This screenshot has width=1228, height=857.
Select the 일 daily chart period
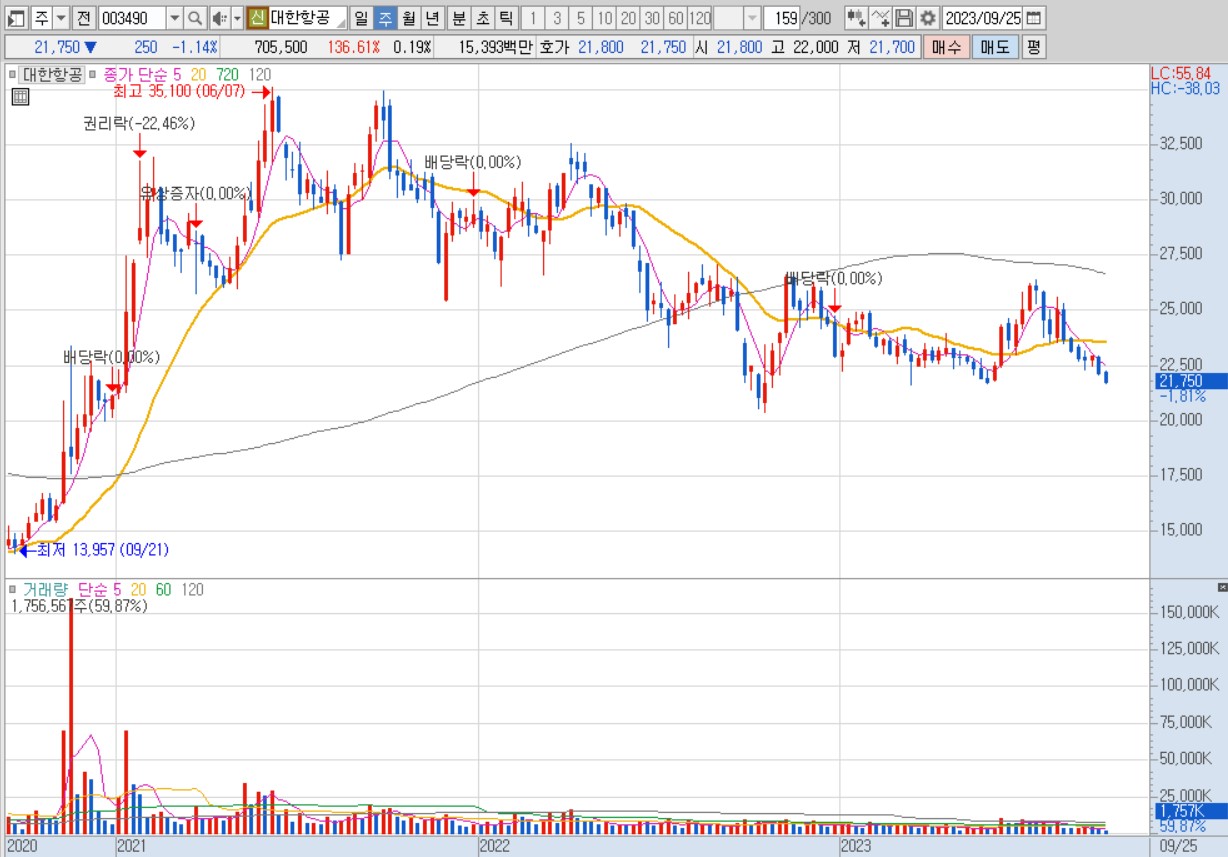click(x=361, y=18)
